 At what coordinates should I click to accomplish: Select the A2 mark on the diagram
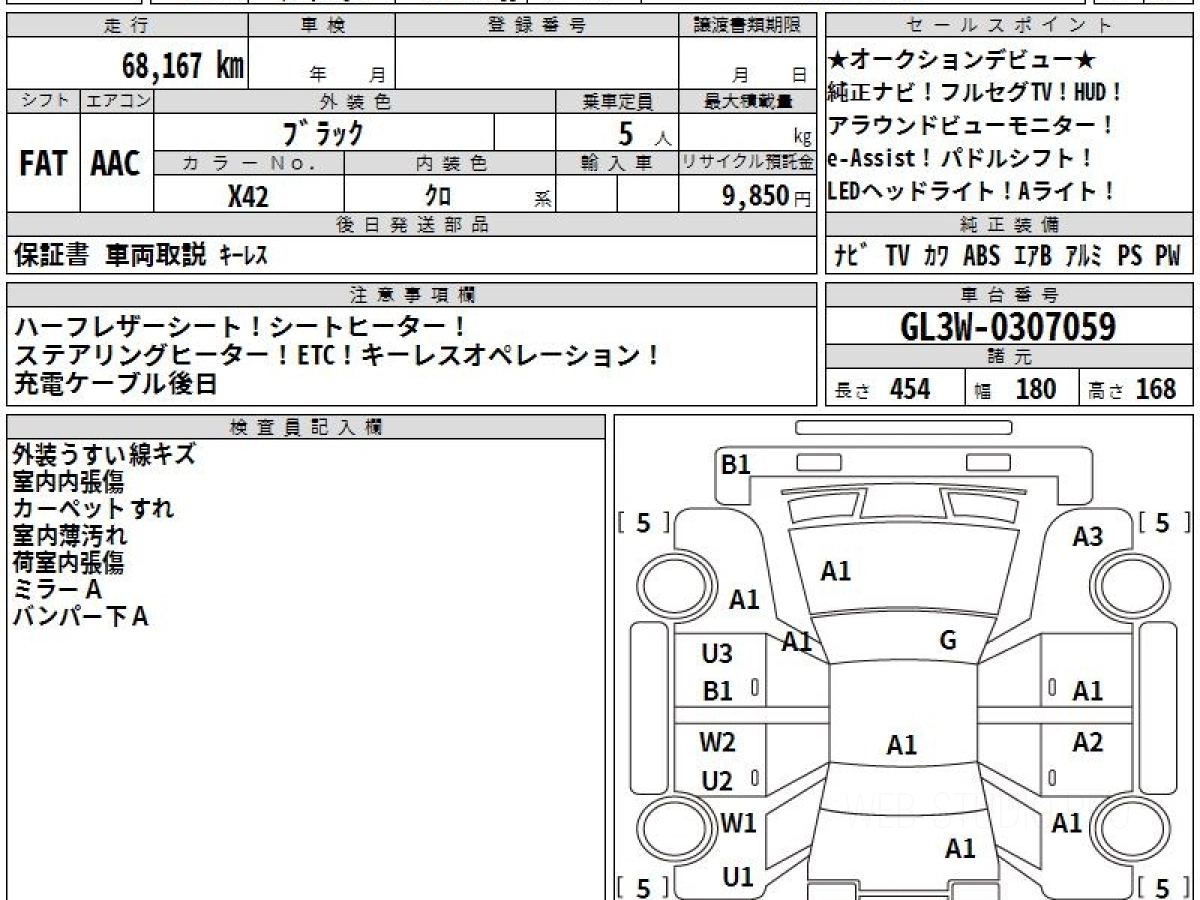pyautogui.click(x=1088, y=742)
